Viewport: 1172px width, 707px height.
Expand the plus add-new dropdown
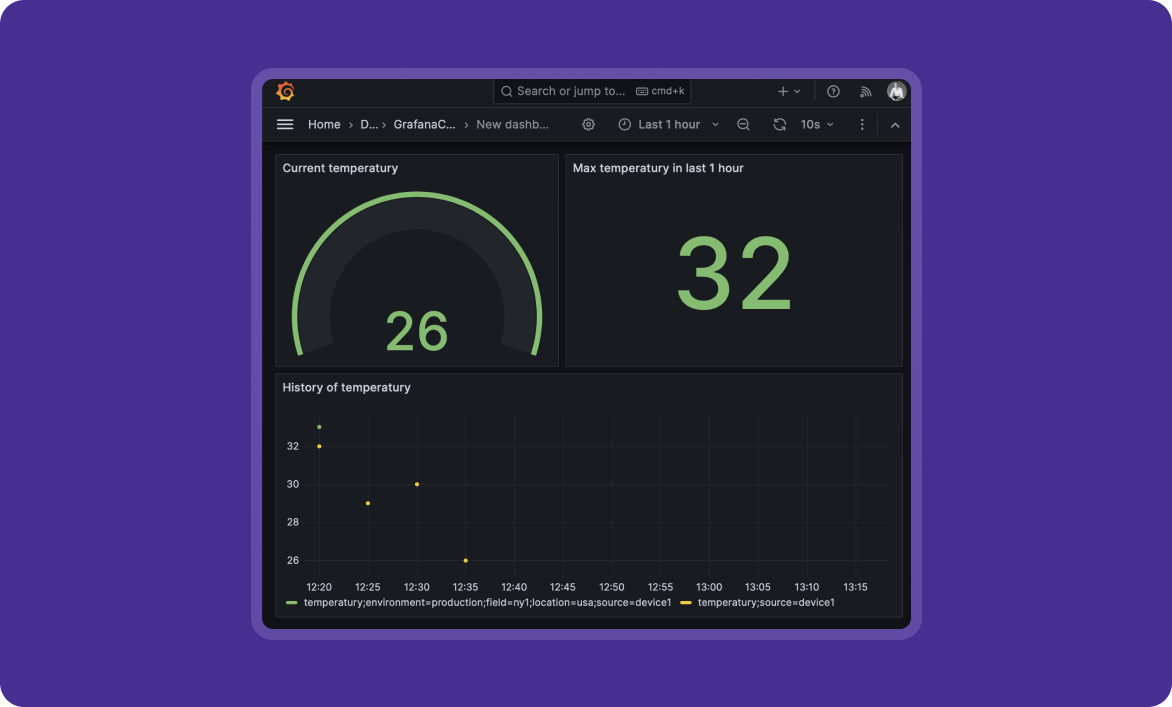pos(789,91)
